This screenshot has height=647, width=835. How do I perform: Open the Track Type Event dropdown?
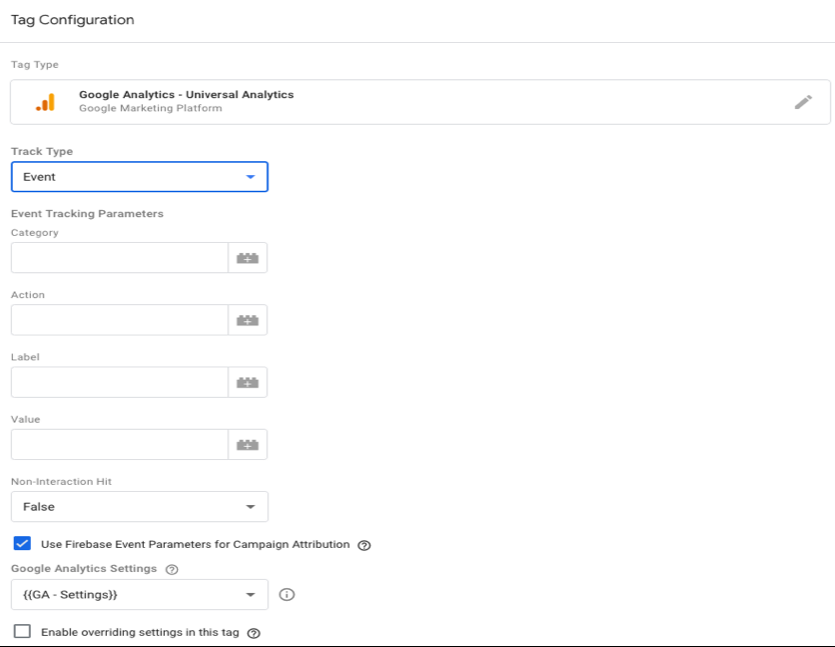coord(139,177)
